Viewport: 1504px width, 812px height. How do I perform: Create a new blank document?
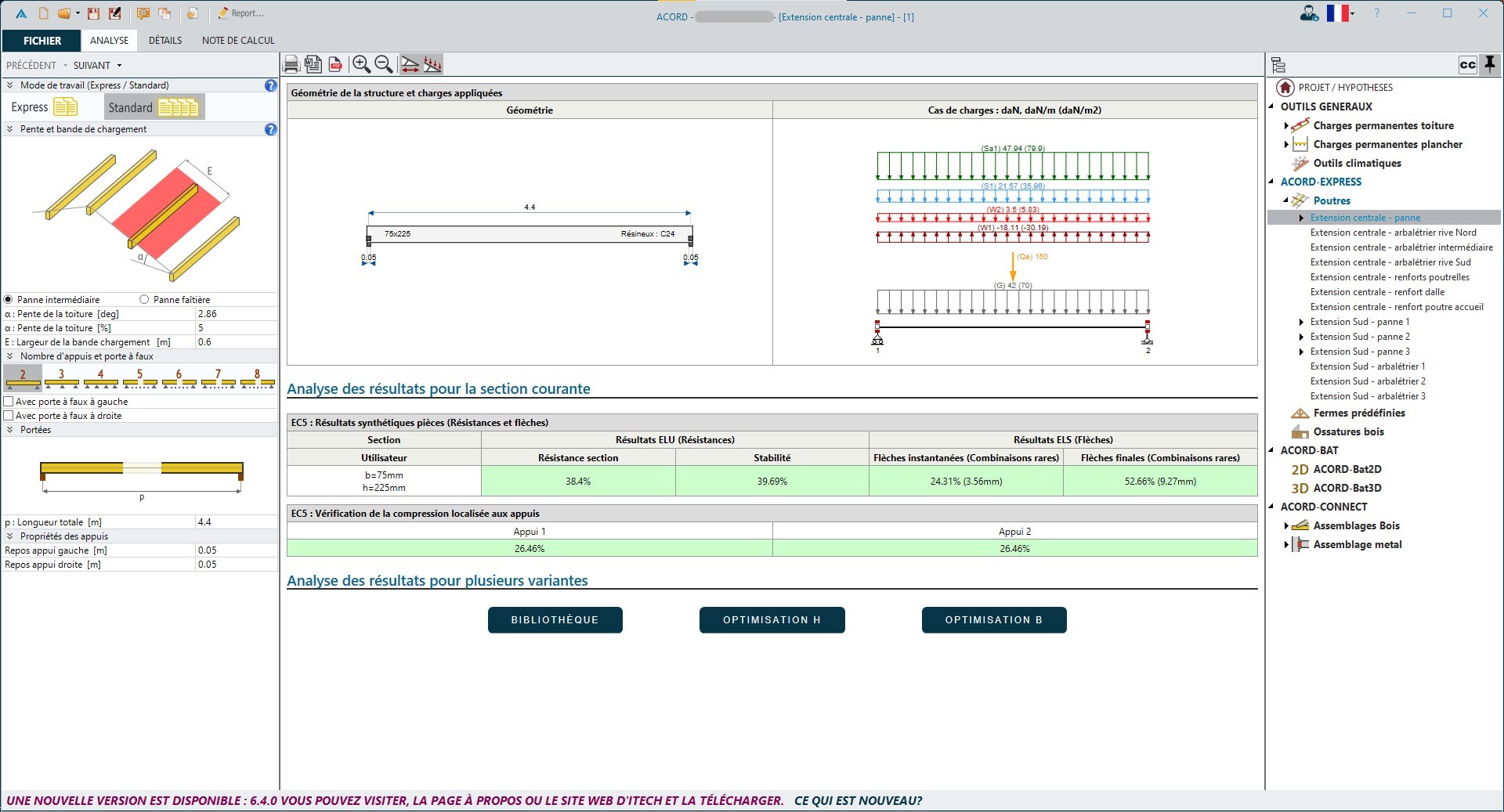point(44,13)
